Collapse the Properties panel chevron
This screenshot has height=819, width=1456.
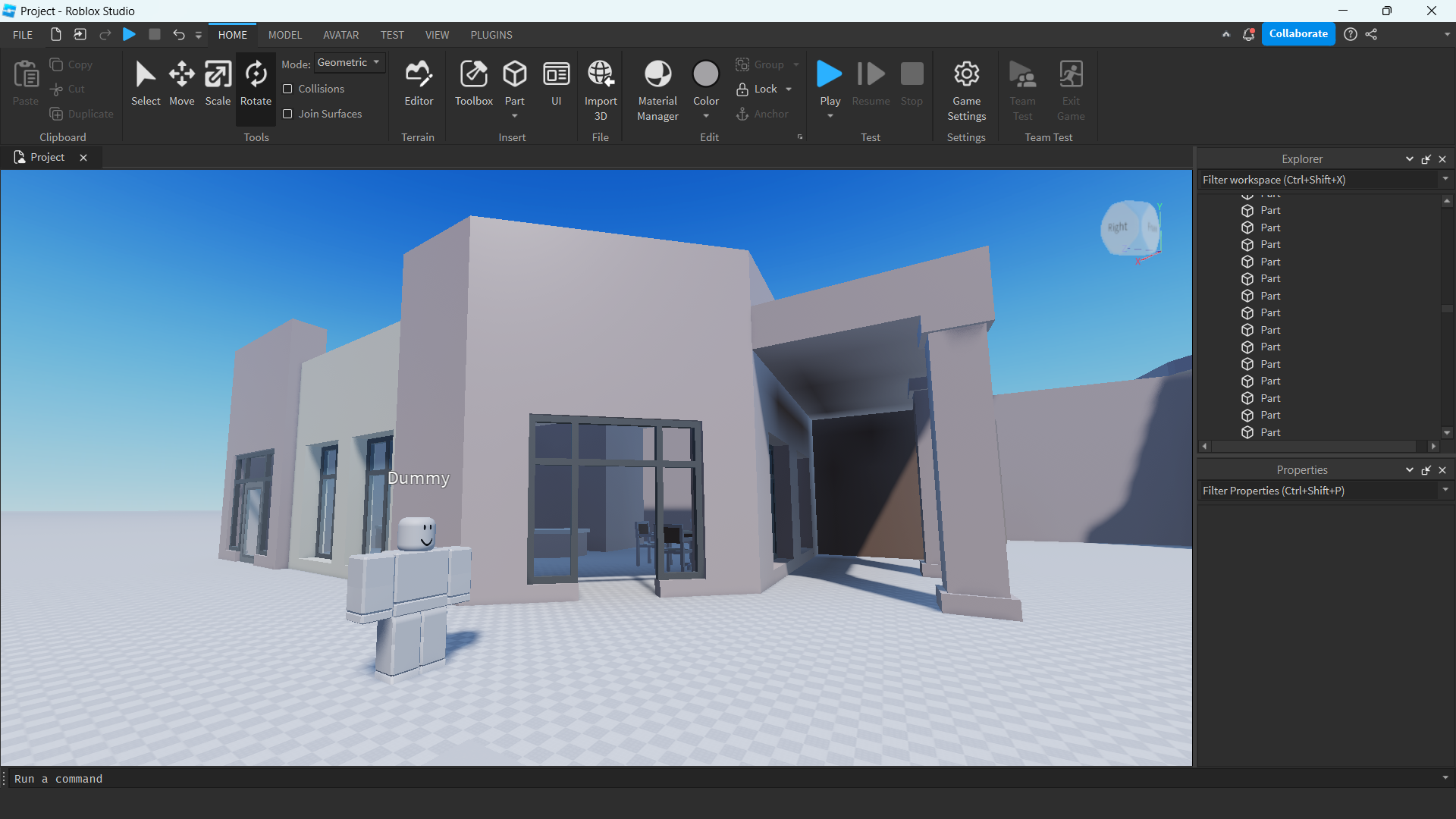pyautogui.click(x=1409, y=470)
